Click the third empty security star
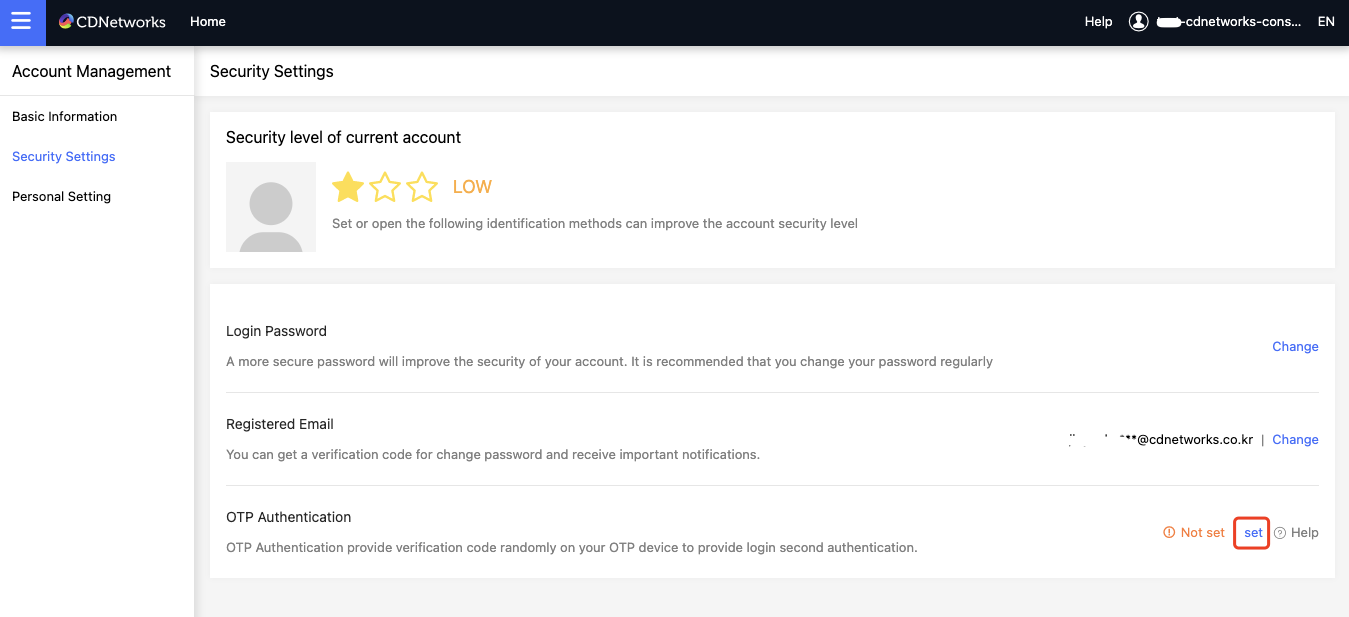Viewport: 1349px width, 617px height. [x=422, y=187]
